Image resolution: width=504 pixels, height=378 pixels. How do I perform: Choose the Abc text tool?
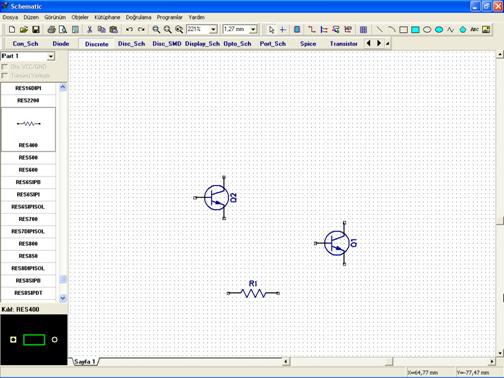coord(474,30)
